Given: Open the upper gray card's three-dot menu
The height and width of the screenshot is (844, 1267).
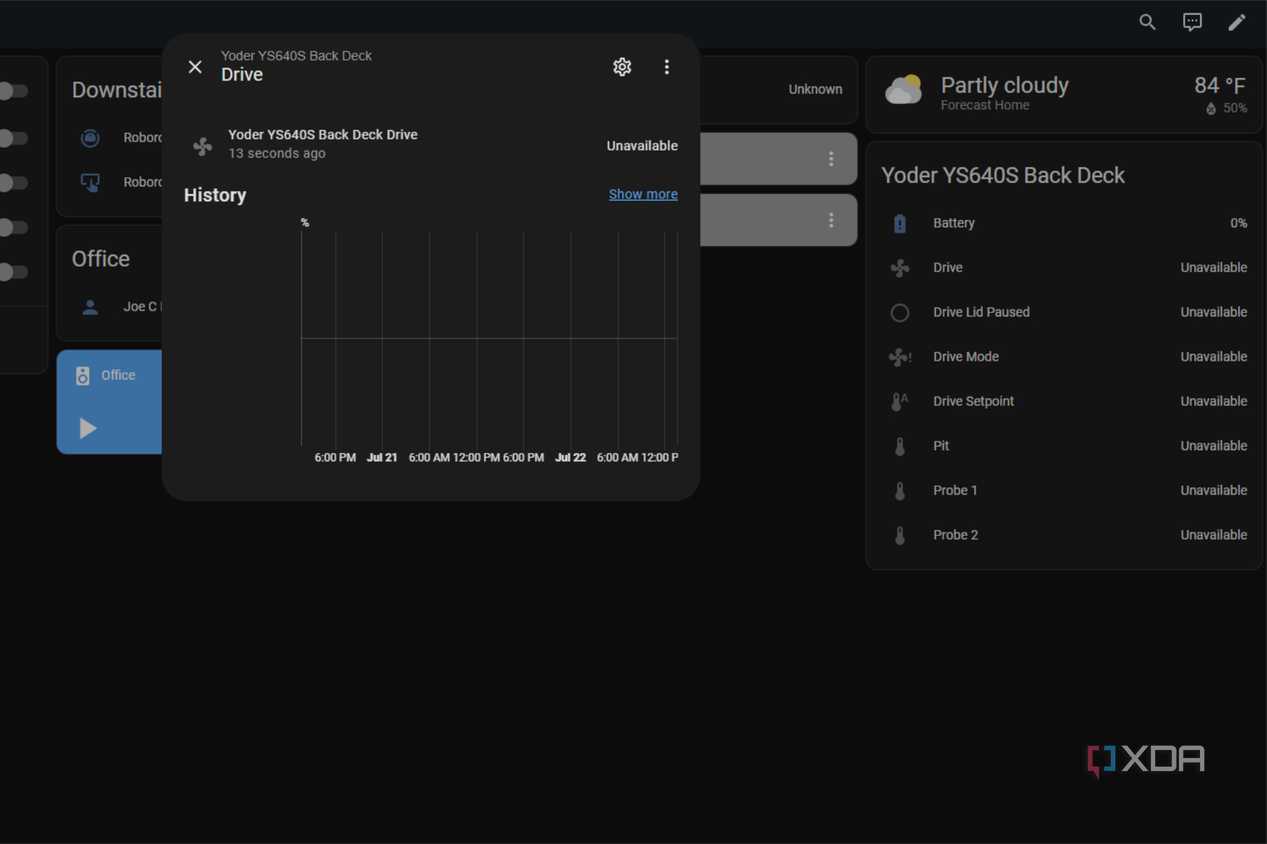Looking at the screenshot, I should pos(831,159).
